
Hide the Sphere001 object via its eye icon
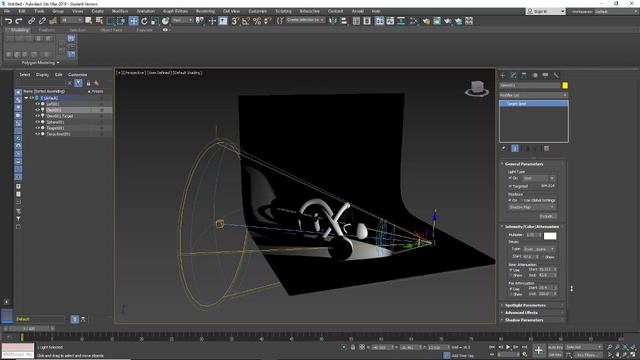tap(37, 122)
